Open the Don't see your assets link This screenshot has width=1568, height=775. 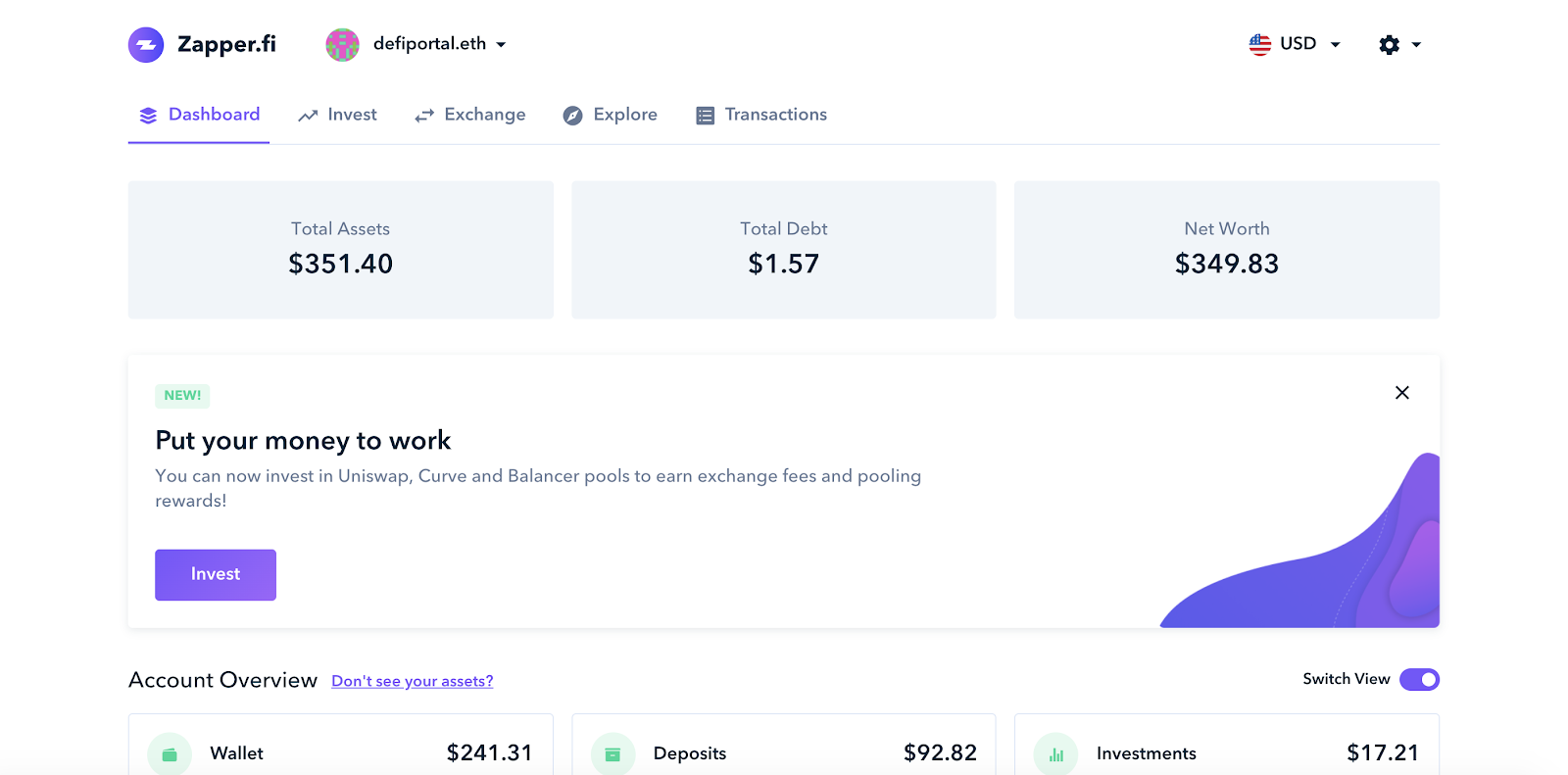click(412, 680)
